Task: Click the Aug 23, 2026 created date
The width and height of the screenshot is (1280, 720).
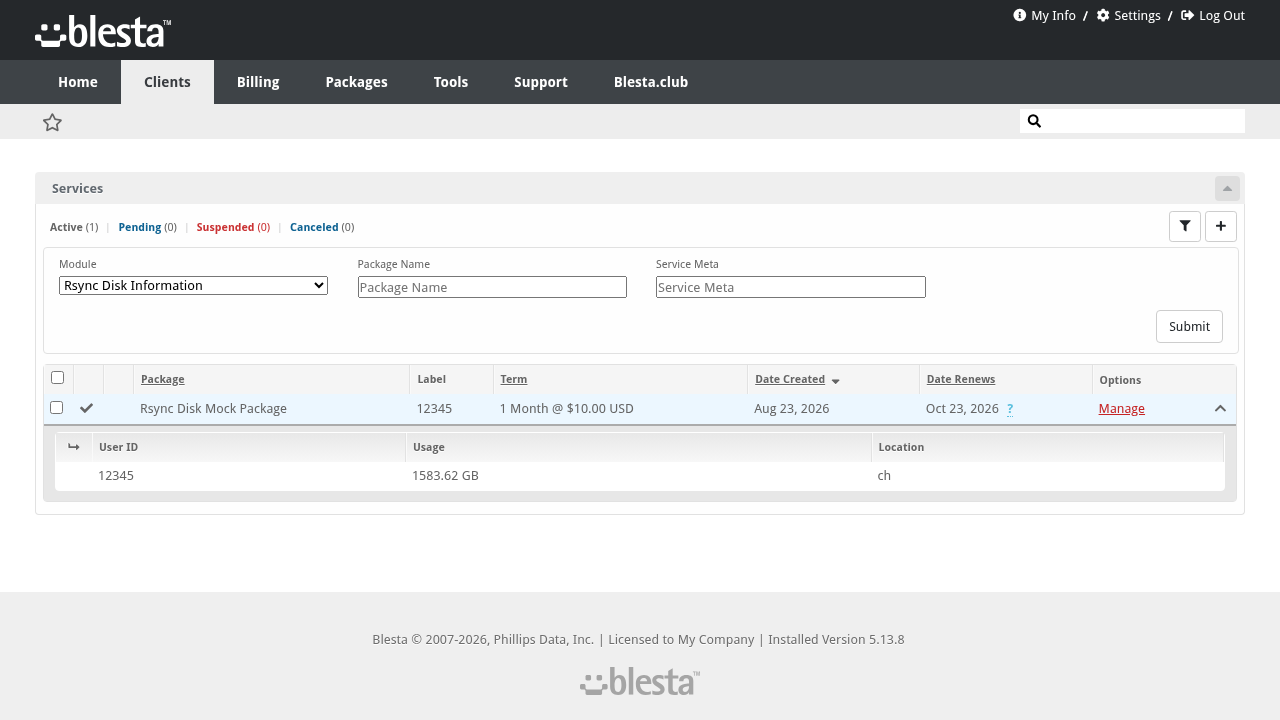Action: 792,409
